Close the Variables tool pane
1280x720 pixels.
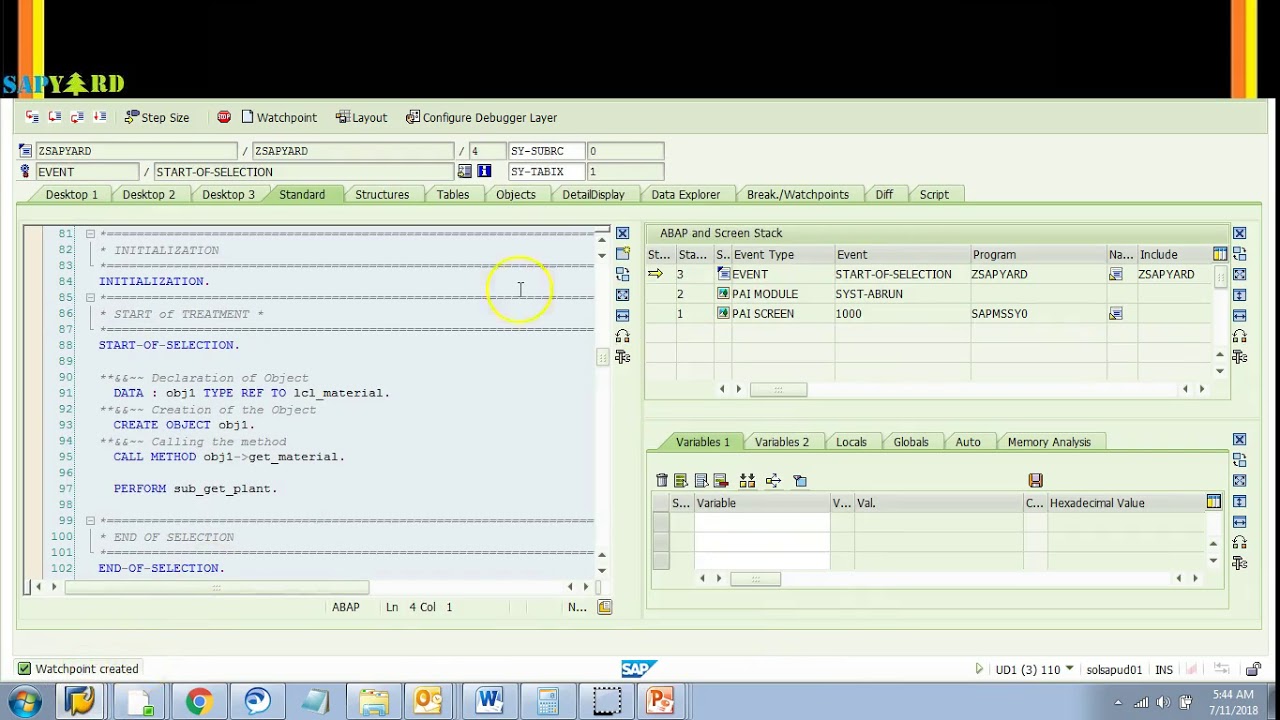(x=1239, y=440)
